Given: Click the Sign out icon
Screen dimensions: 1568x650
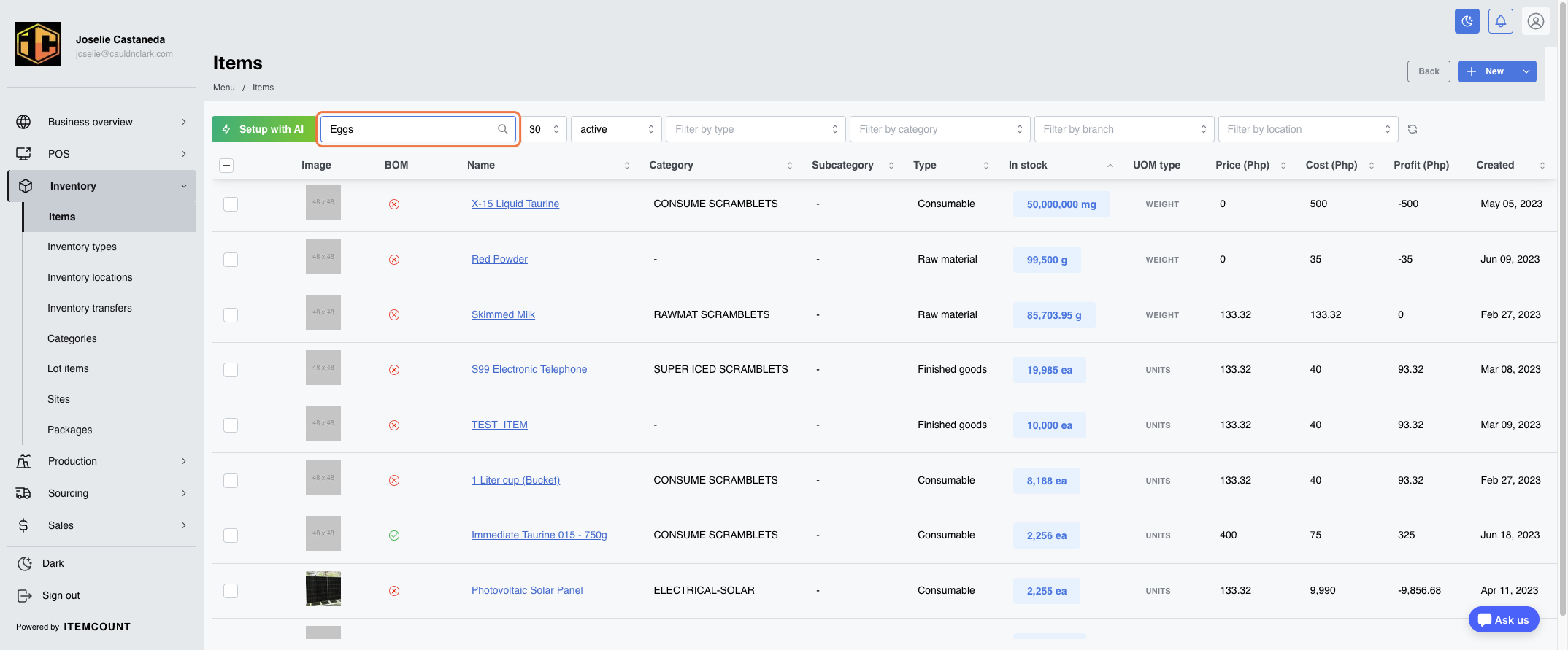Looking at the screenshot, I should point(25,596).
